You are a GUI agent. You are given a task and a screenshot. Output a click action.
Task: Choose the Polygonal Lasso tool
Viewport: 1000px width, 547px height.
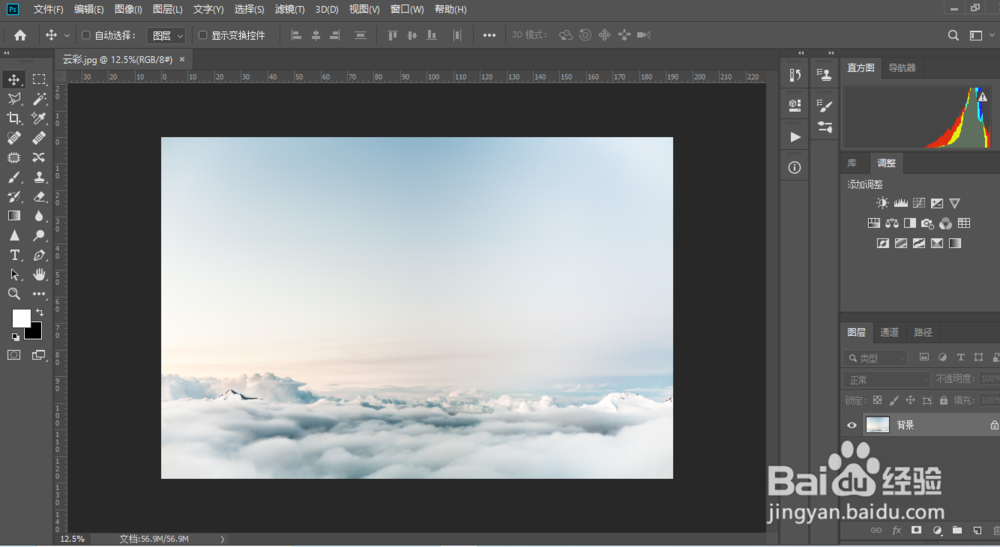[x=13, y=99]
